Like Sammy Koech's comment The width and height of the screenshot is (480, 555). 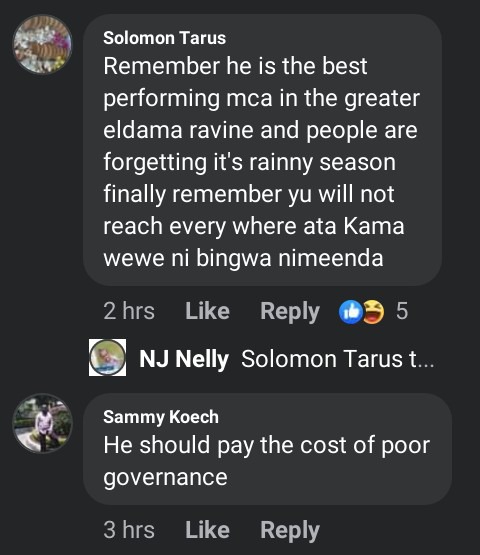click(x=207, y=530)
